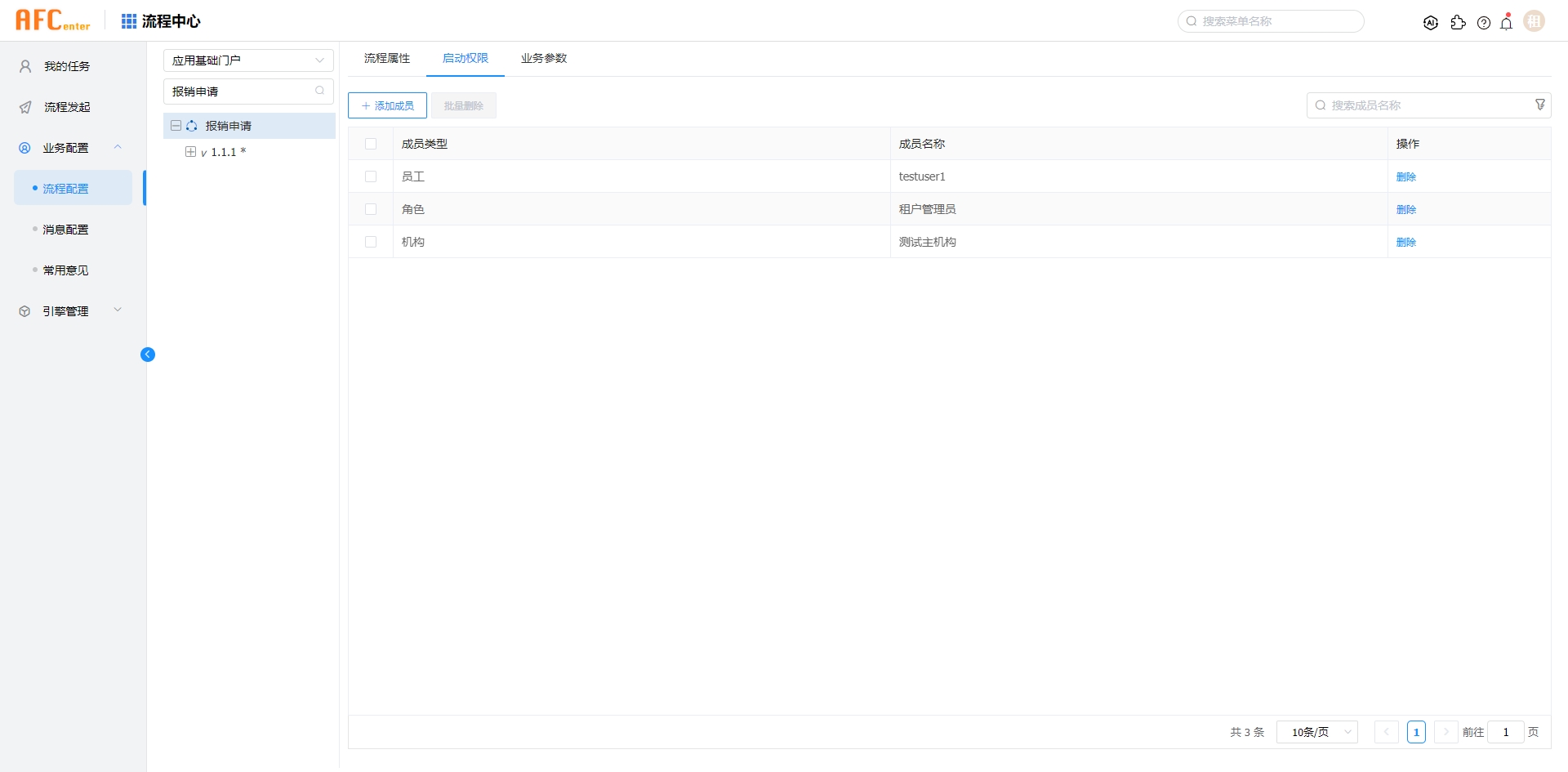
Task: Switch to the 流程属性 tab
Action: pos(387,59)
